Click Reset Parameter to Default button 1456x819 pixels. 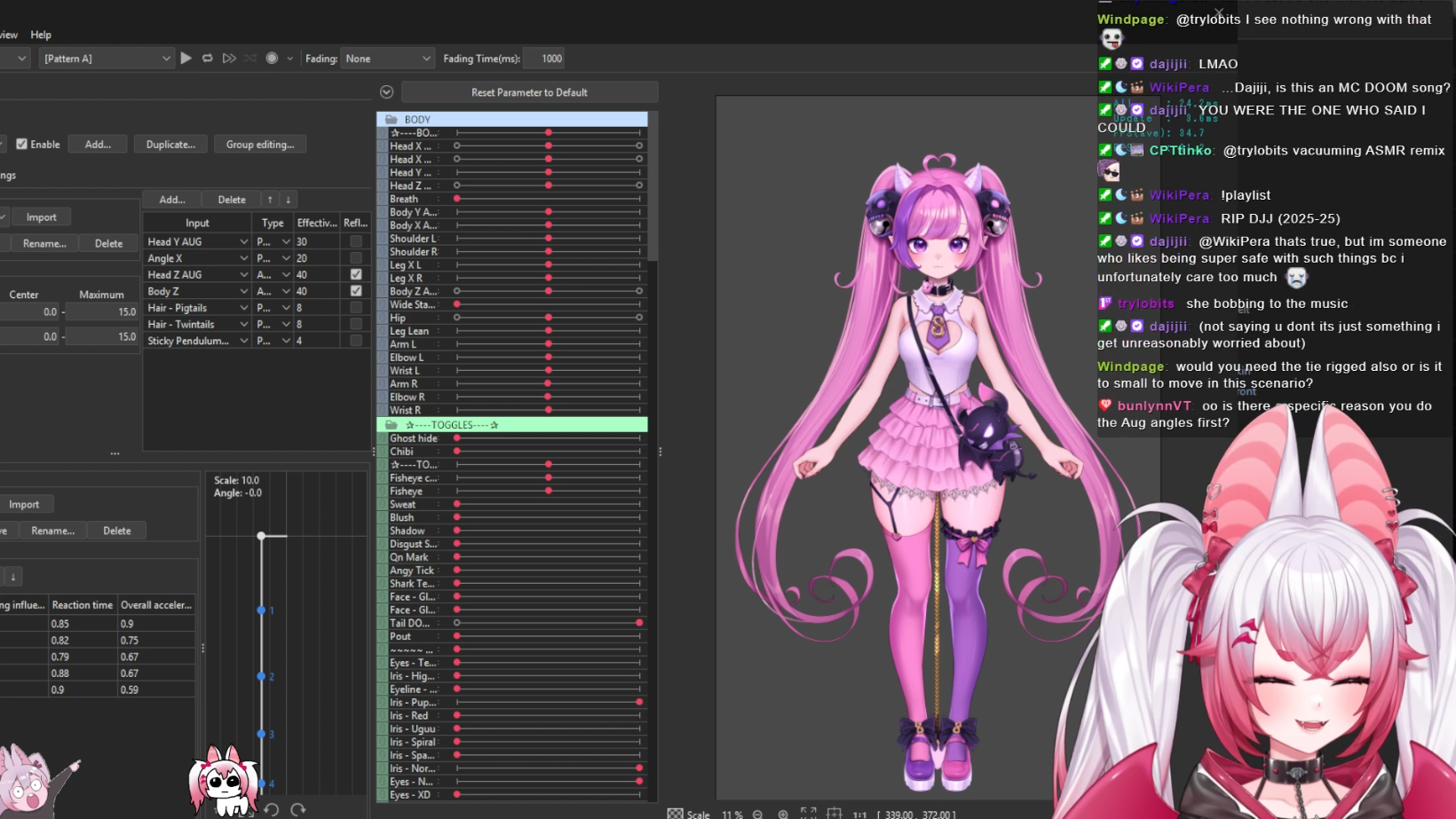coord(529,92)
